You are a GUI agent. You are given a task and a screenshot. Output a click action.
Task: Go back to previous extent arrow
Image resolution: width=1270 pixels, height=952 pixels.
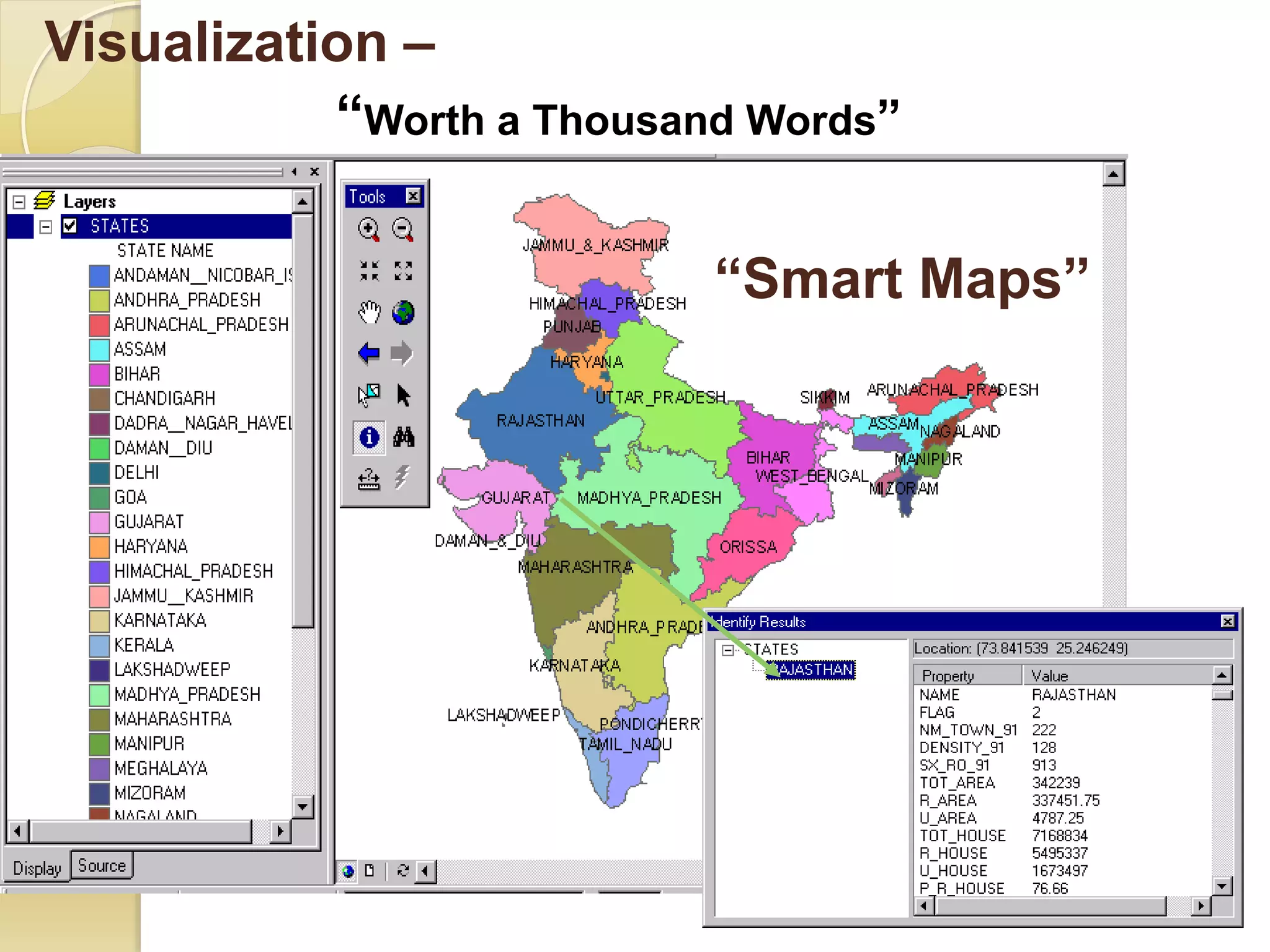coord(369,353)
